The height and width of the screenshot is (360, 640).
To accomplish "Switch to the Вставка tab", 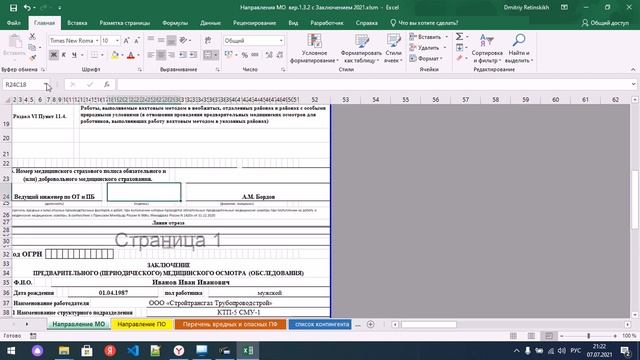I will point(77,23).
